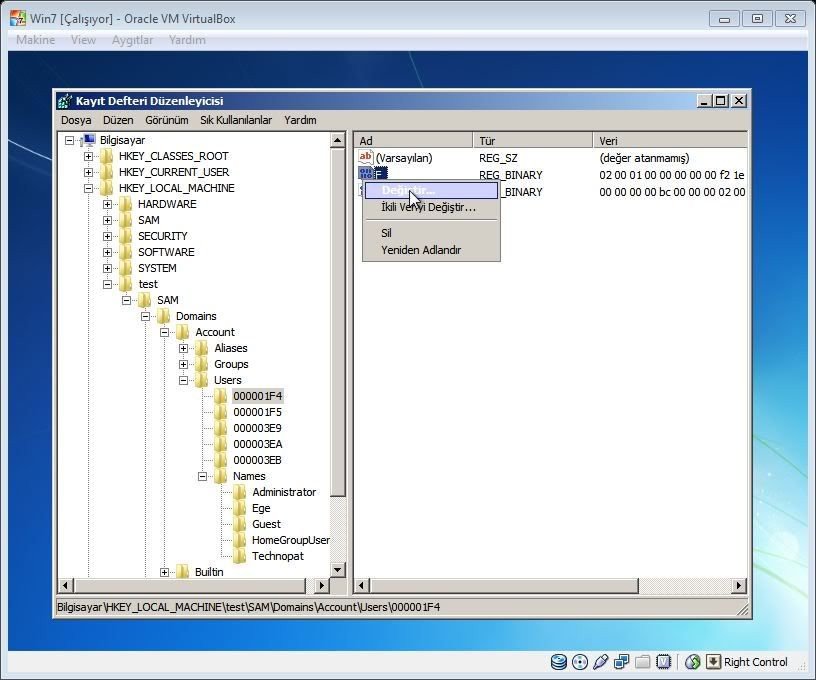Viewport: 816px width, 680px height.
Task: Click the shared folders status icon
Action: pyautogui.click(x=642, y=662)
